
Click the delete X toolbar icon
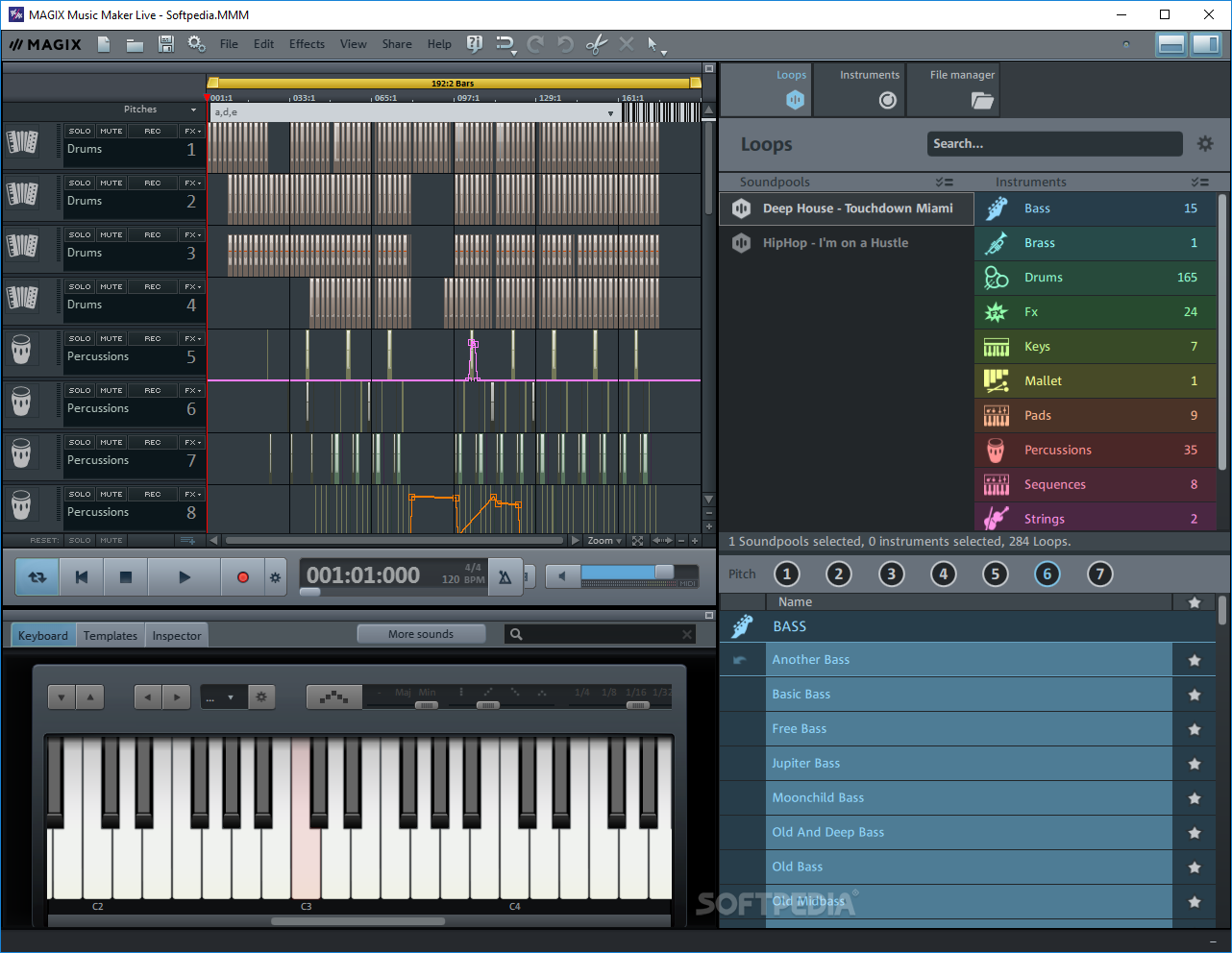tap(627, 44)
